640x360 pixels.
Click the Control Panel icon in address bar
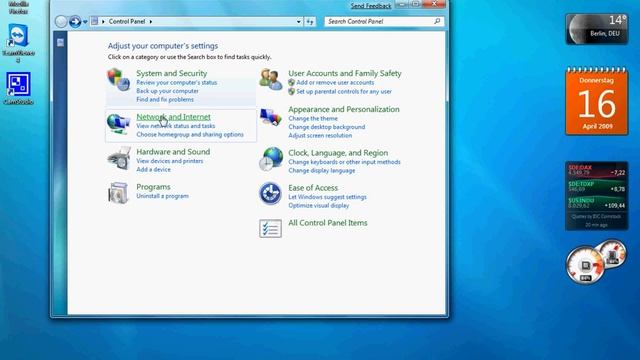tap(95, 21)
